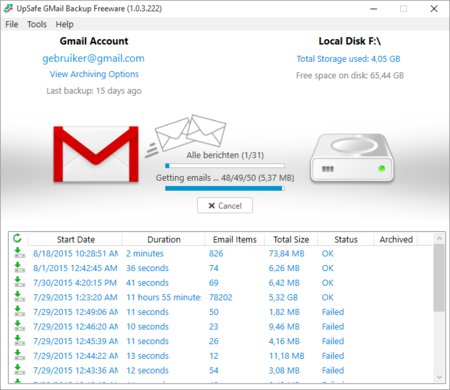Click the OK status of the 8/1/2015 backup
Image resolution: width=450 pixels, height=390 pixels.
coord(327,268)
